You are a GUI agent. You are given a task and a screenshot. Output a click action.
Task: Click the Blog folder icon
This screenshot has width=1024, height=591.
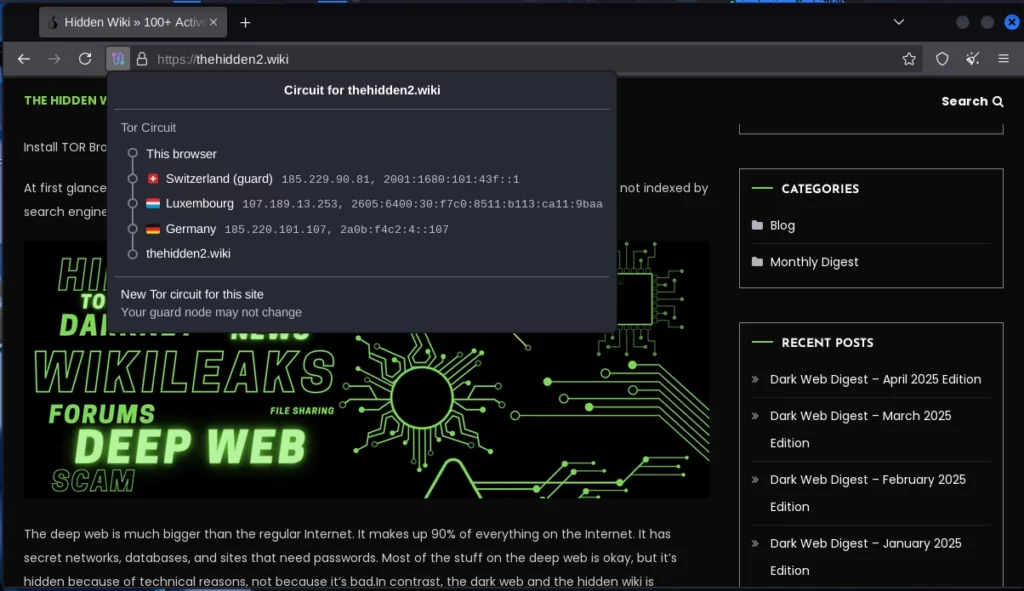757,225
